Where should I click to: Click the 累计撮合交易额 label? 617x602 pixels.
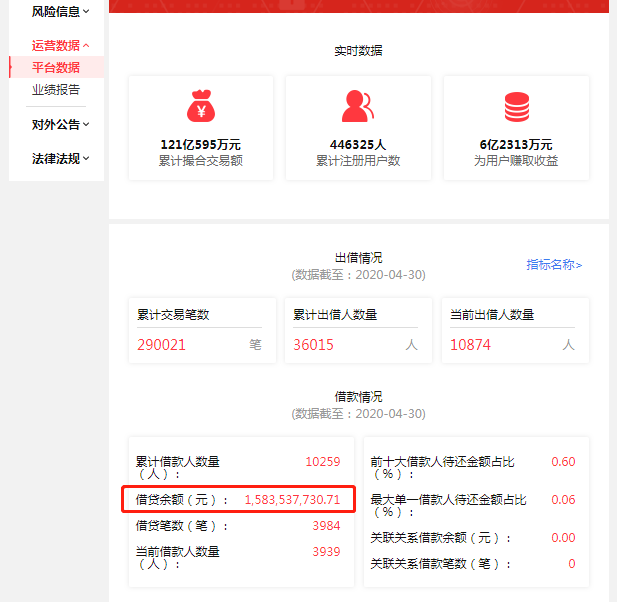click(200, 161)
